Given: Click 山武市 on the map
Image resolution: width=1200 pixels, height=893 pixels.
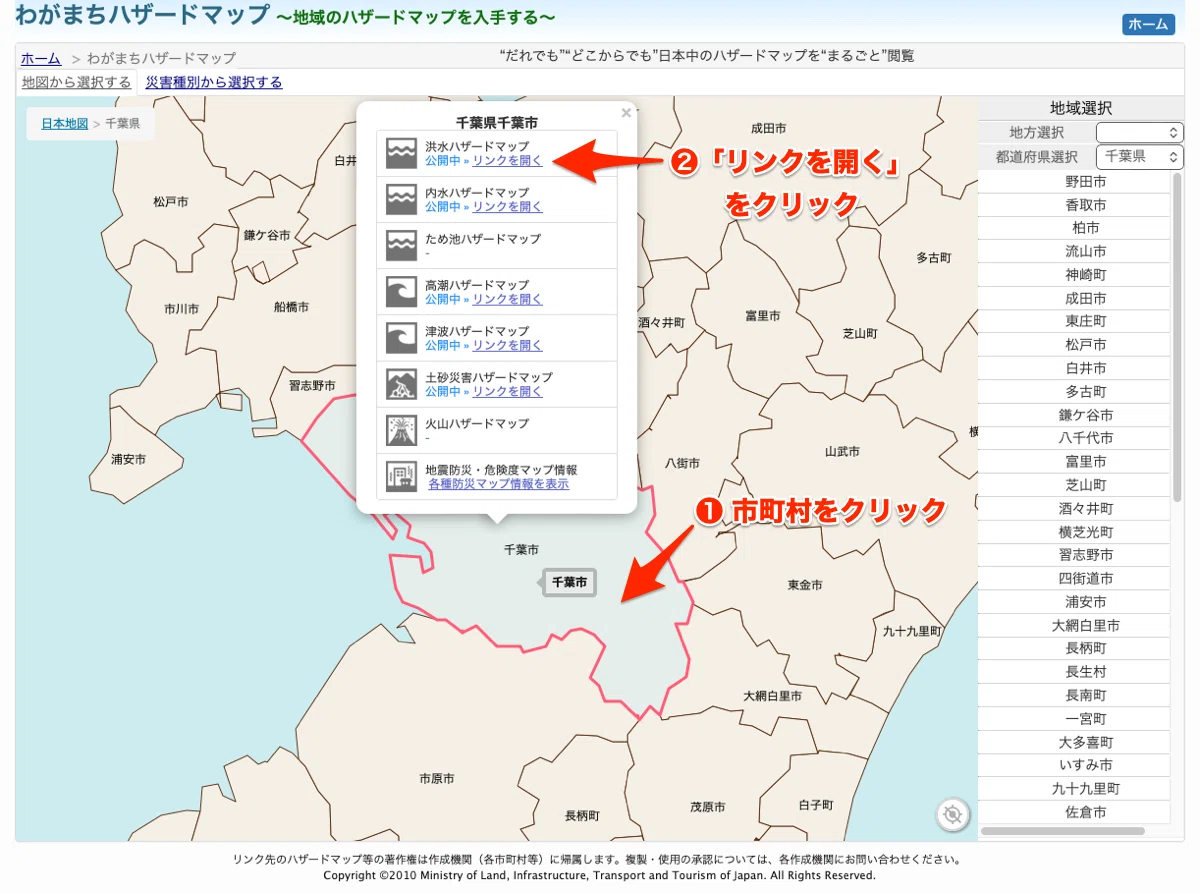Looking at the screenshot, I should coord(842,451).
